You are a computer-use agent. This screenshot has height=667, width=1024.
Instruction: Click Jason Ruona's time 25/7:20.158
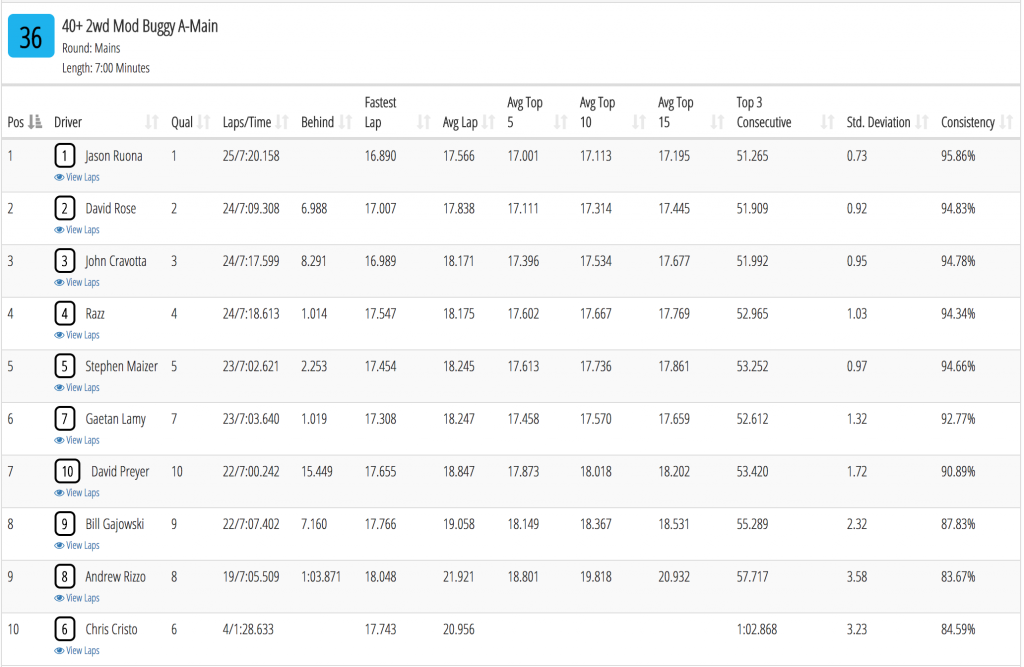point(251,156)
